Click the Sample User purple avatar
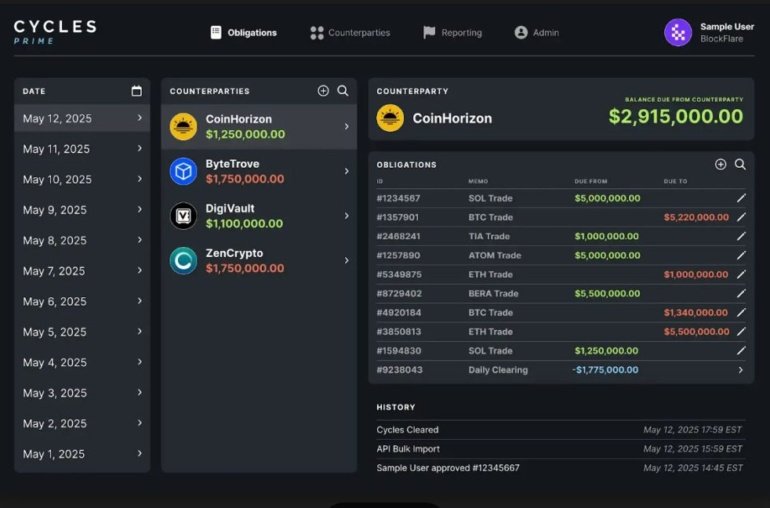Viewport: 770px width, 508px height. [x=678, y=32]
